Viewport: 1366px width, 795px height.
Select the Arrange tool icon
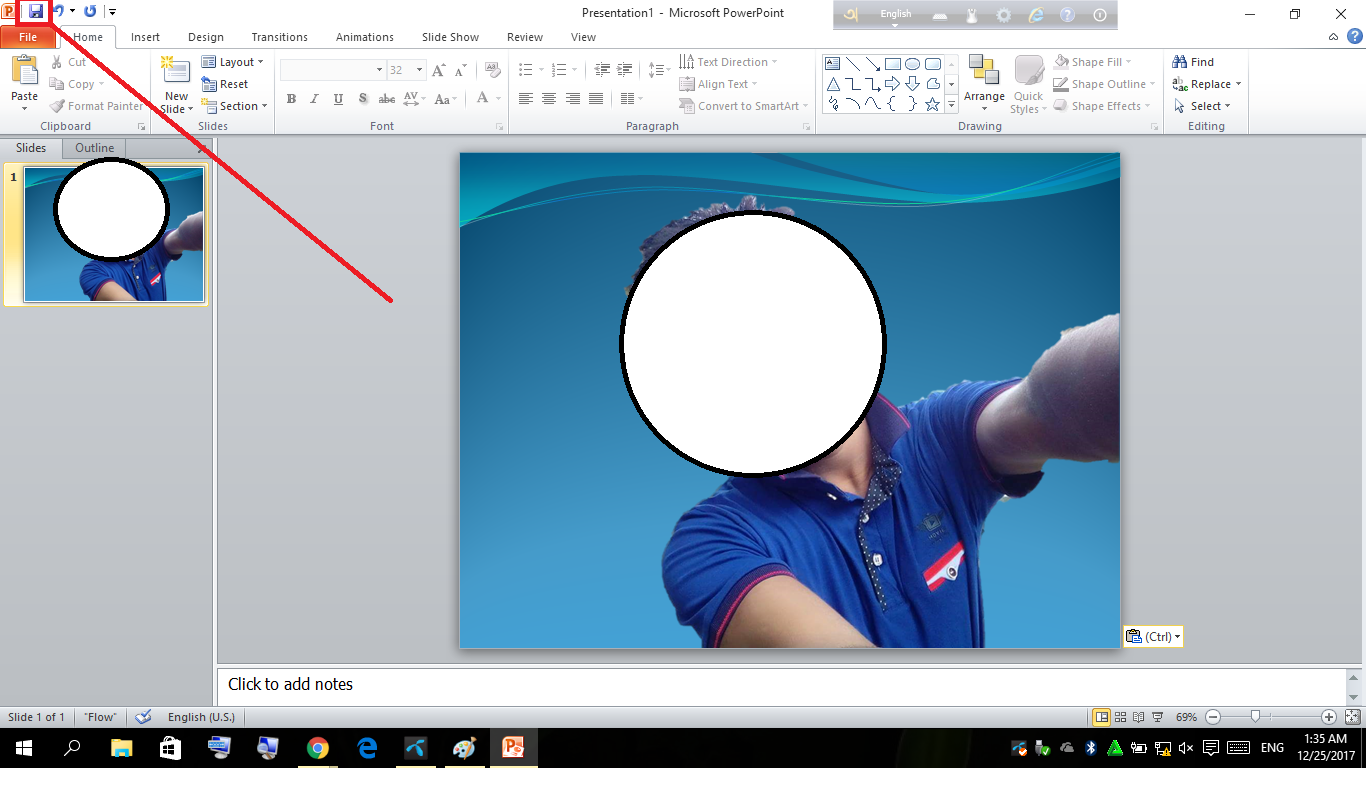(x=984, y=75)
